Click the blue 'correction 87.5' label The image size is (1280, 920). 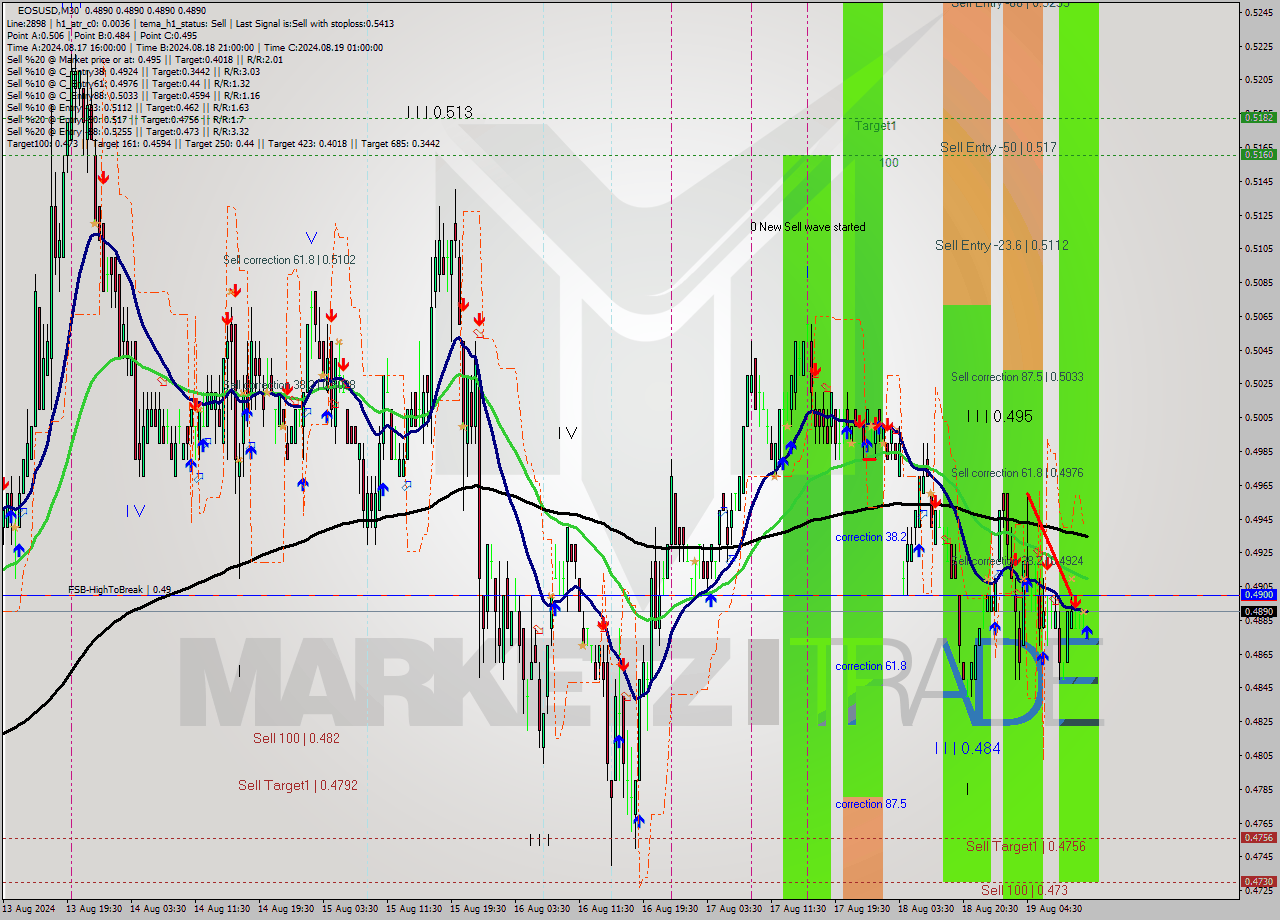click(x=871, y=804)
